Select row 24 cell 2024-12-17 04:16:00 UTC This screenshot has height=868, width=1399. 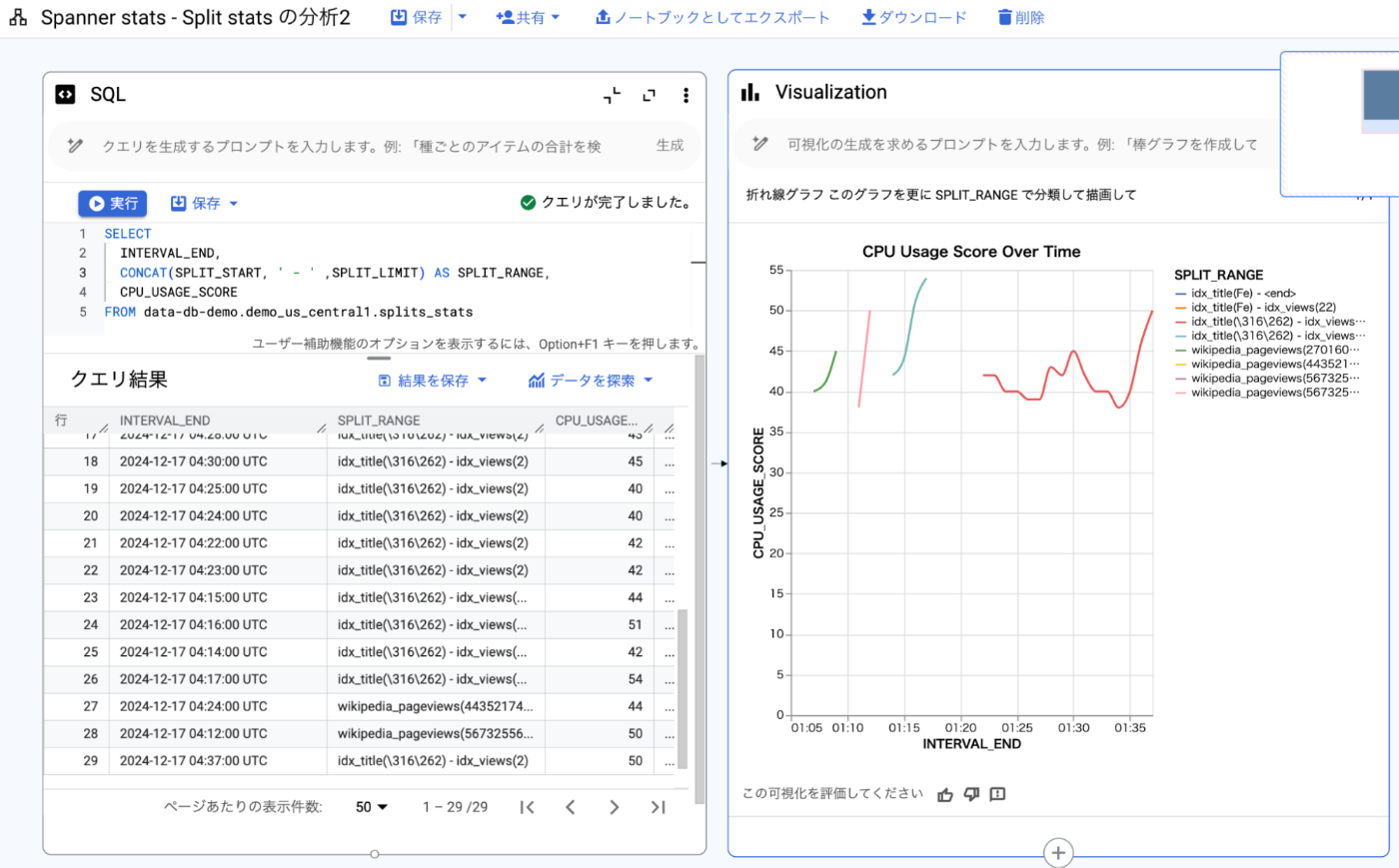click(x=194, y=624)
